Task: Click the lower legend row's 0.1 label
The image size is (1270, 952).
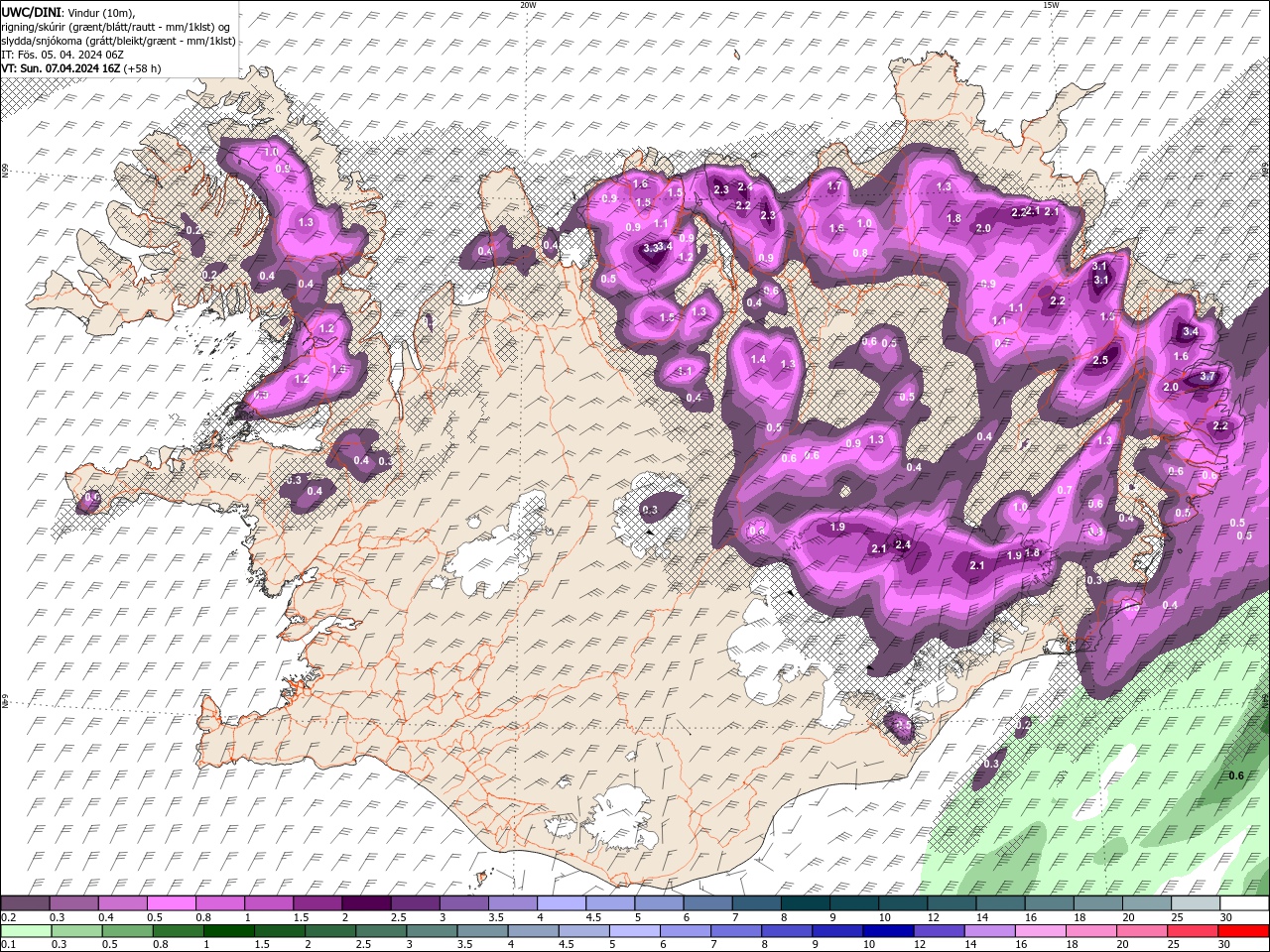Action: click(x=10, y=945)
